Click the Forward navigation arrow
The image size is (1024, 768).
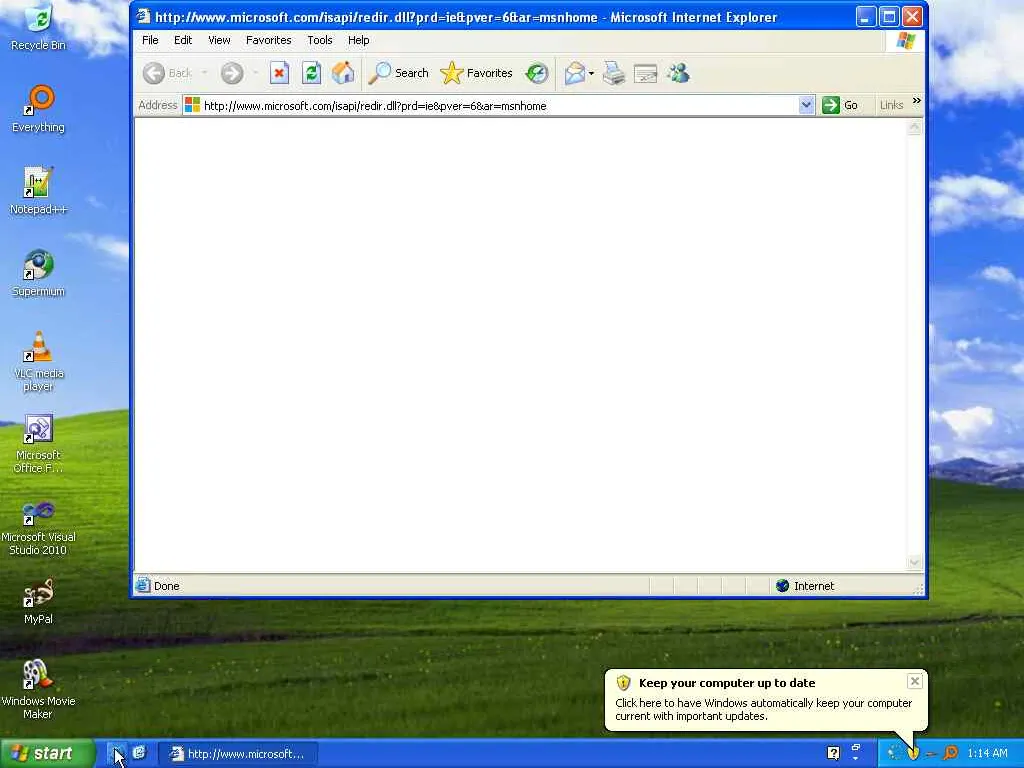(x=231, y=73)
